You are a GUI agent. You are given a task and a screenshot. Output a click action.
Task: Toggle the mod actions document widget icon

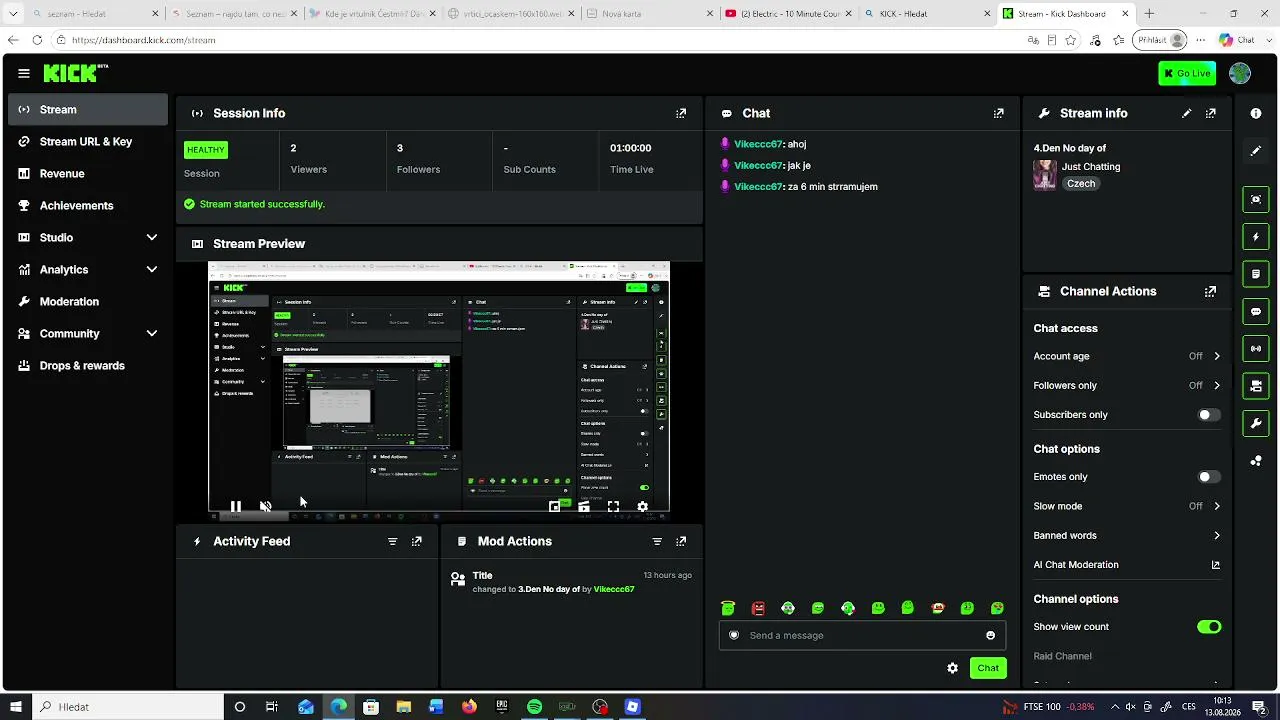pos(1256,274)
